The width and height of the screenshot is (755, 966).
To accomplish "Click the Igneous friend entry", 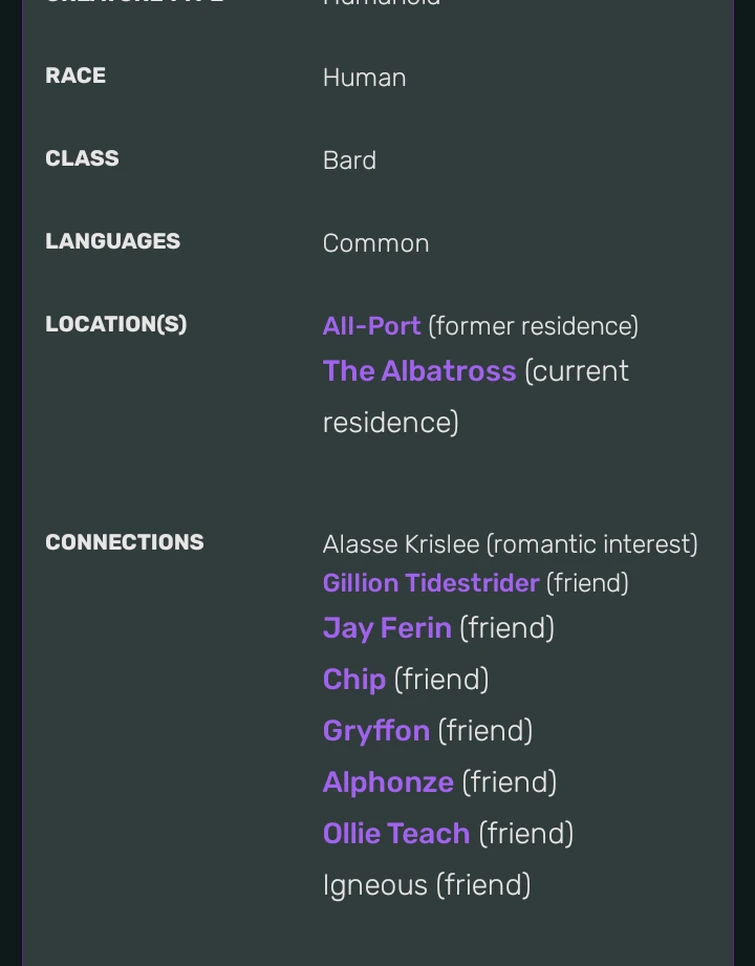I will coord(375,885).
